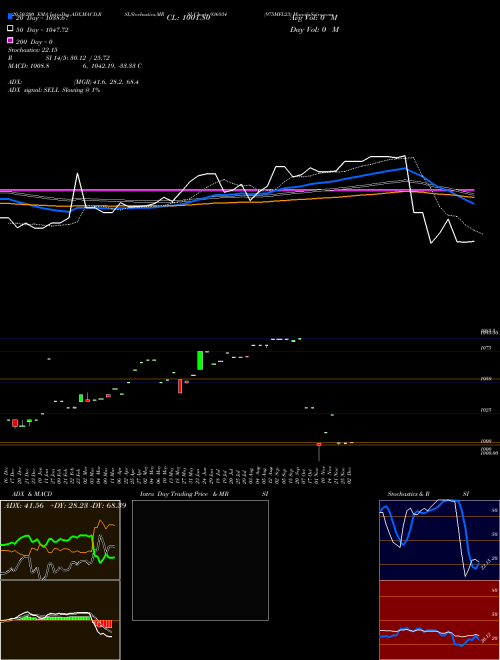500x660 pixels.
Task: Click the 'Intra Day Trading Price & MR' title
Action: [x=184, y=494]
